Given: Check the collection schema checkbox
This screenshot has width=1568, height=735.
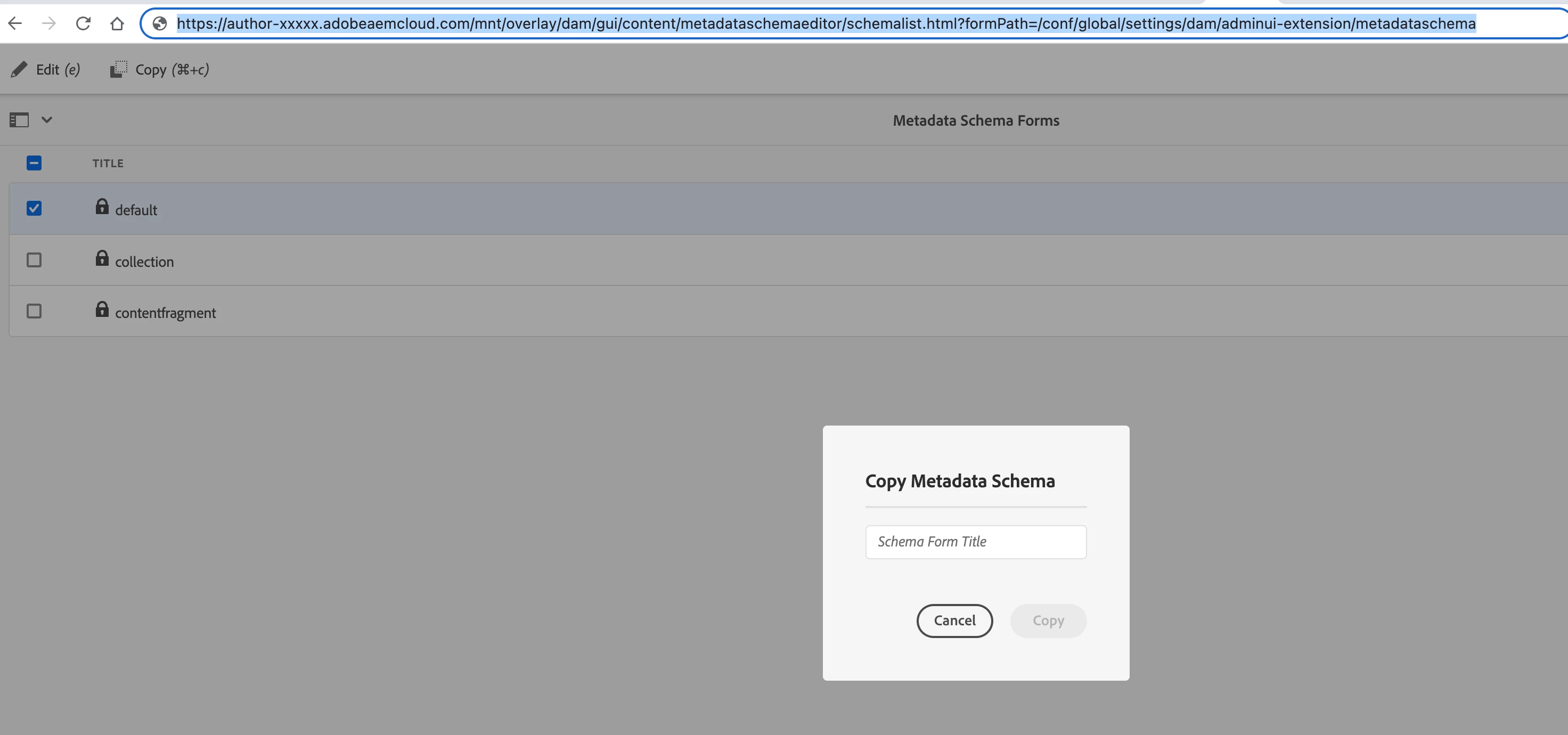Looking at the screenshot, I should [x=34, y=260].
